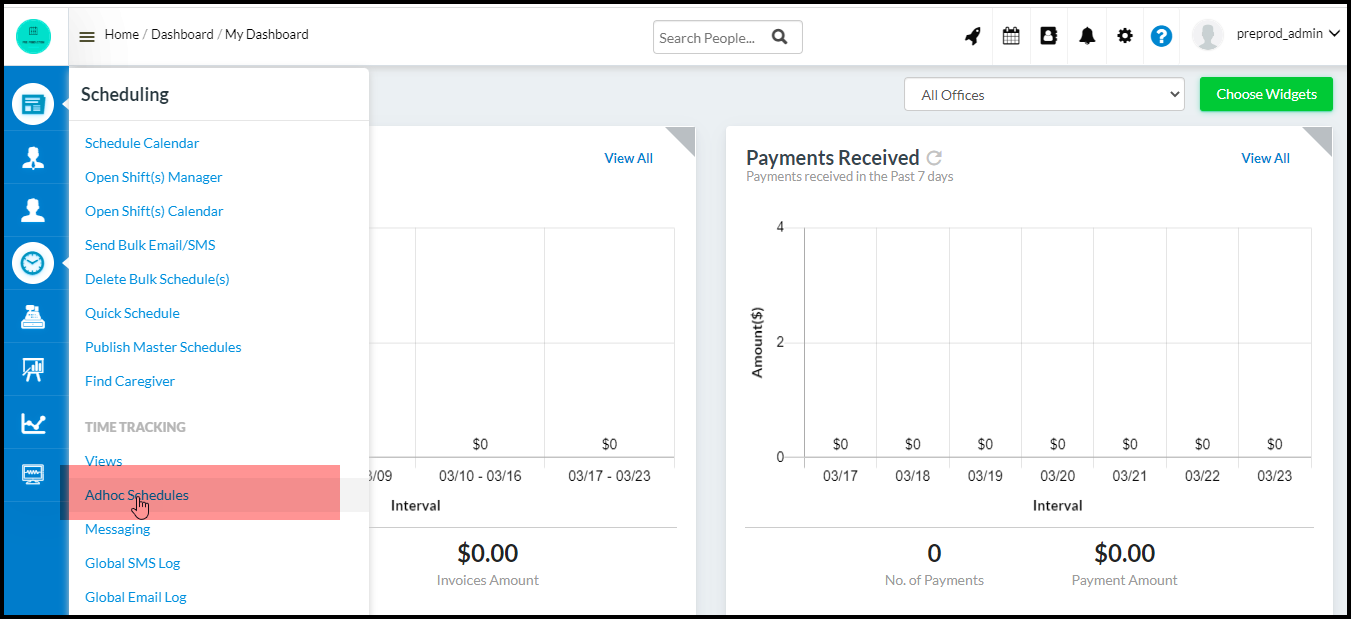The image size is (1351, 619).
Task: Click the notifications bell icon
Action: click(1086, 35)
